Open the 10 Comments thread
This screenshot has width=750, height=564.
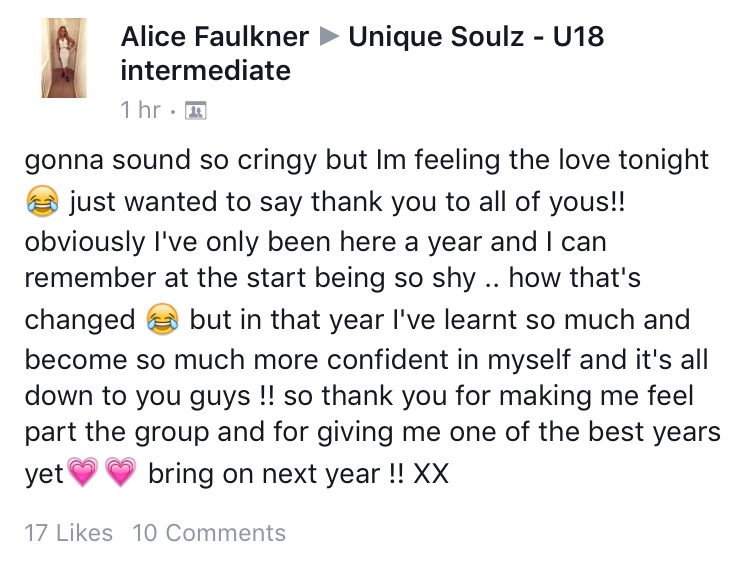pos(209,533)
